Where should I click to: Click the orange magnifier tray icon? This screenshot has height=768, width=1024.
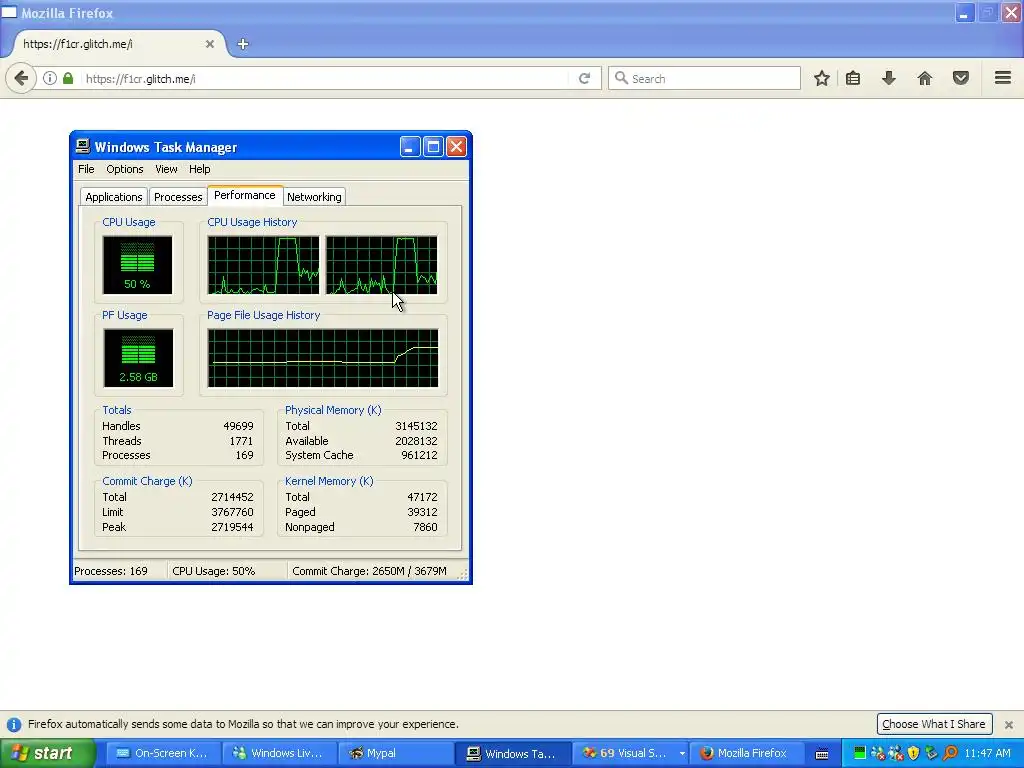click(x=950, y=753)
